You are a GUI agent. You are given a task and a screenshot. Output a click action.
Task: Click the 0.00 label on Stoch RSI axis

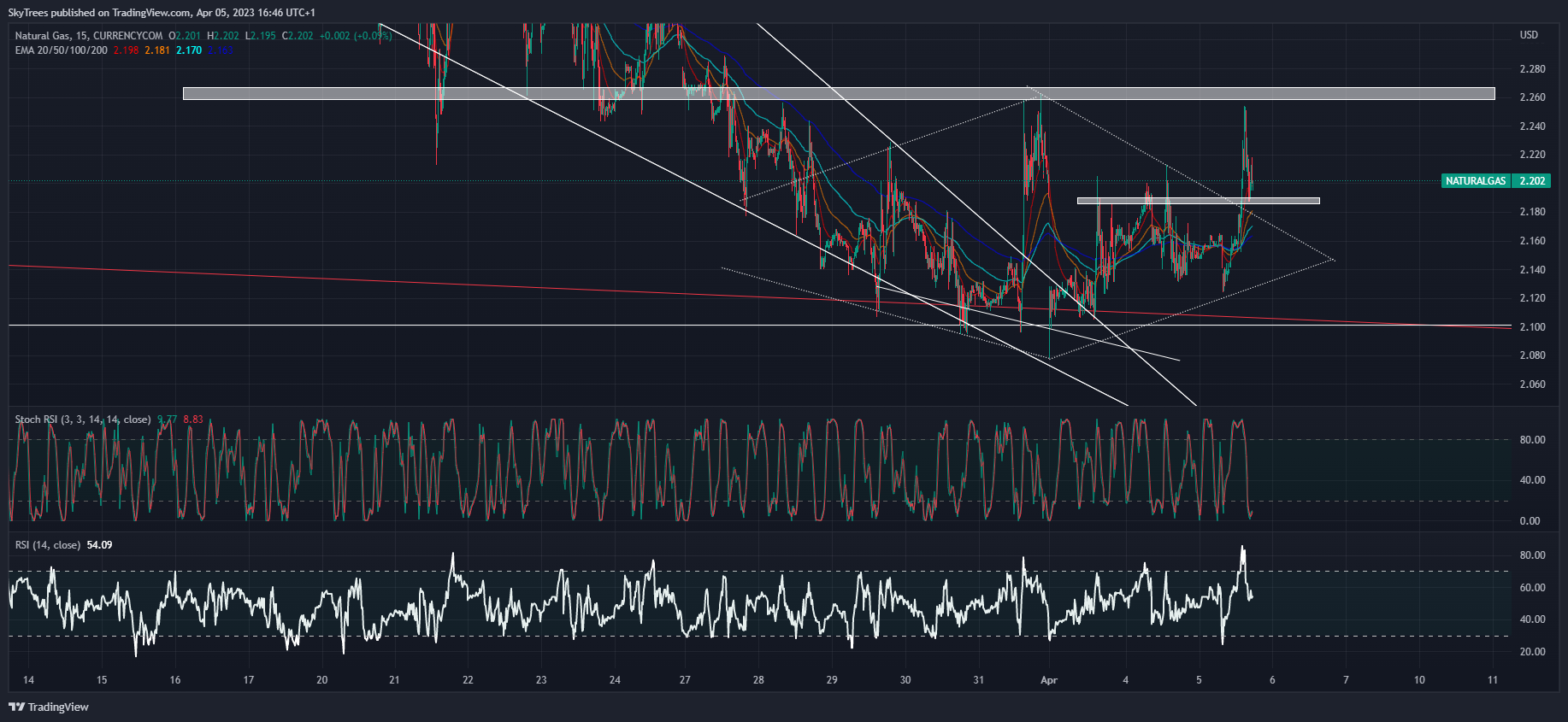point(1530,521)
